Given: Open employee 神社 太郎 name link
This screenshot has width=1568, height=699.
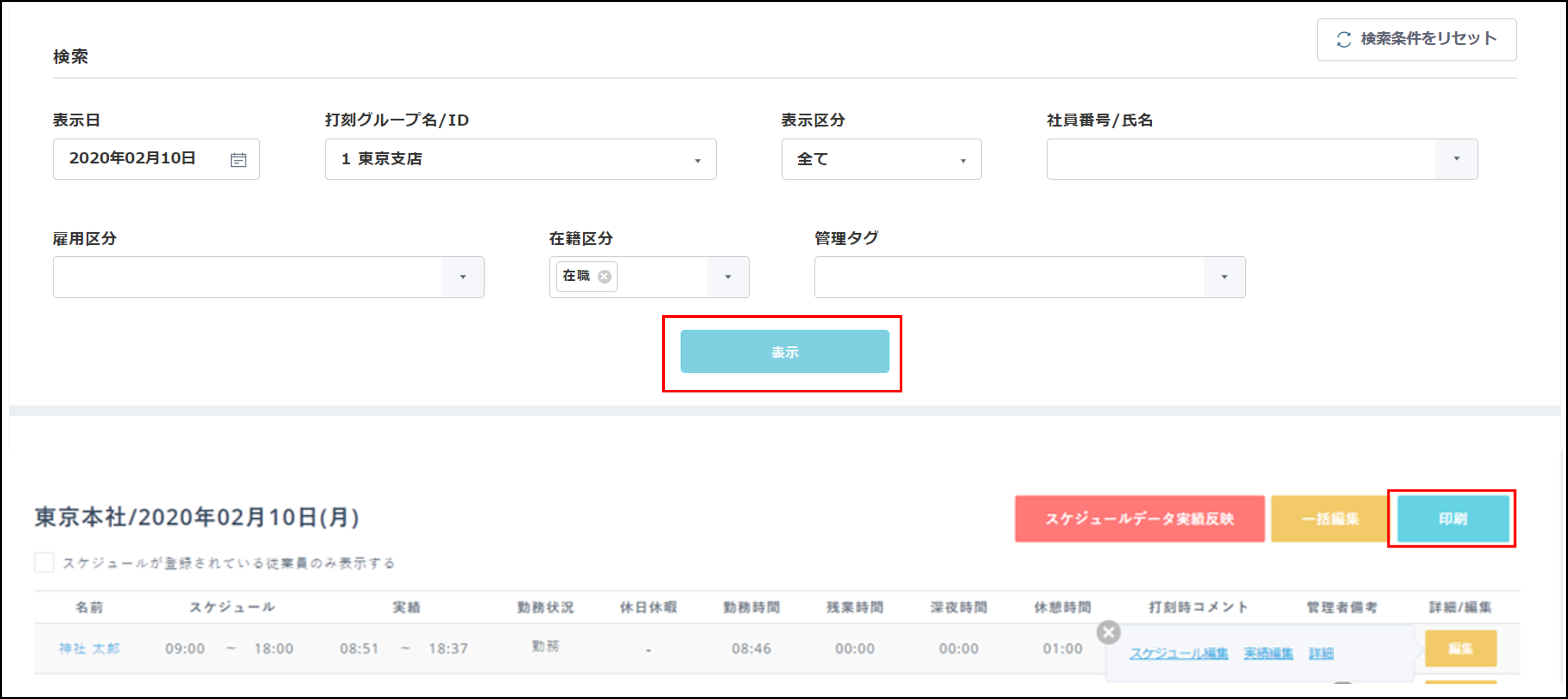Looking at the screenshot, I should point(89,648).
